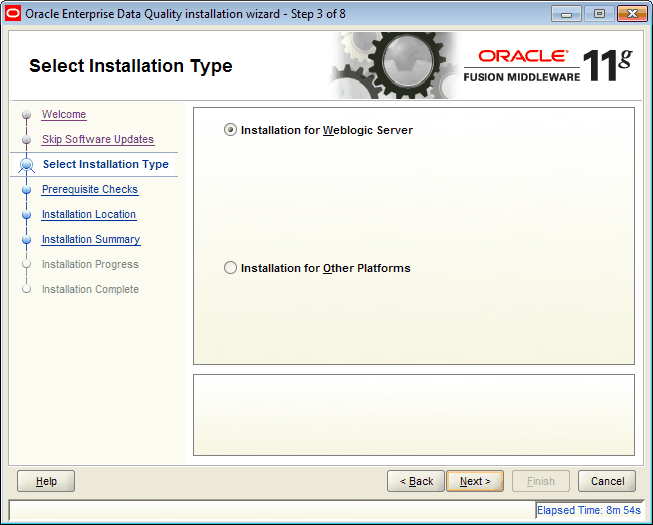Click the Installation Summary bullet marker
Screen dimensions: 653x525
pyautogui.click(x=27, y=240)
